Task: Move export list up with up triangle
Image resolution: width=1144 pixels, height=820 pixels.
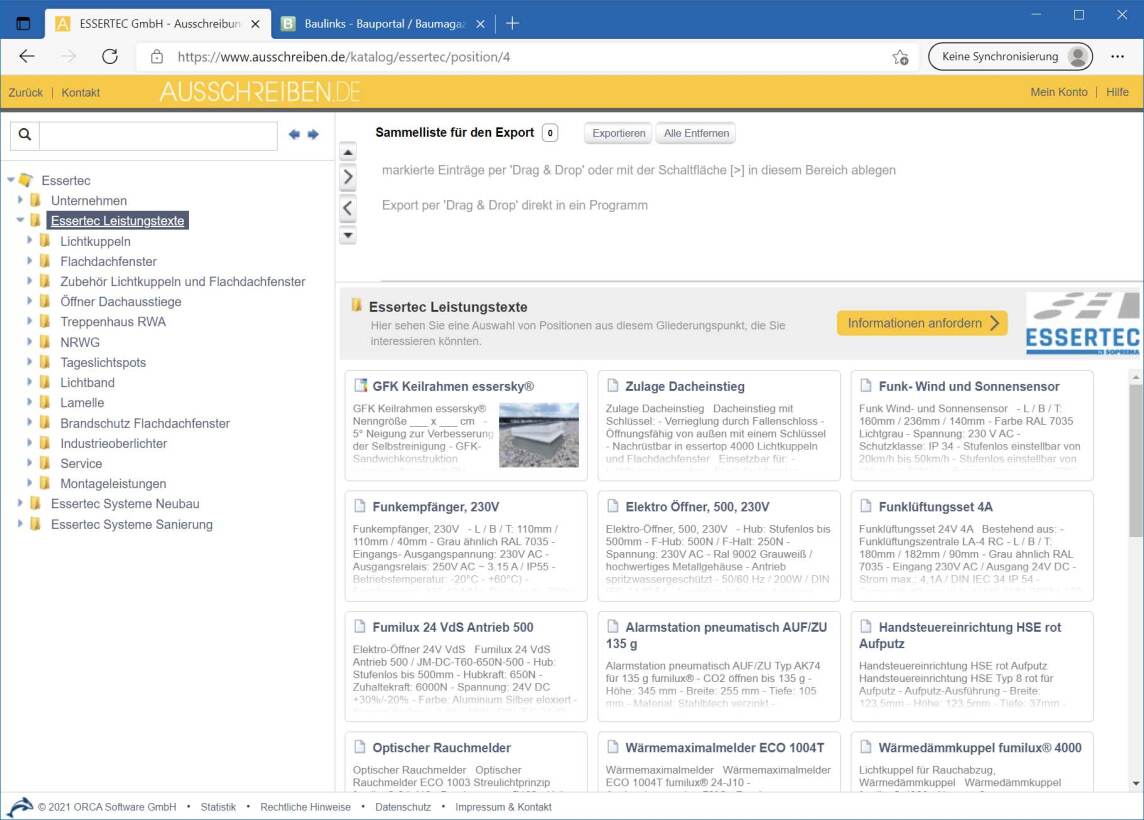Action: (348, 152)
